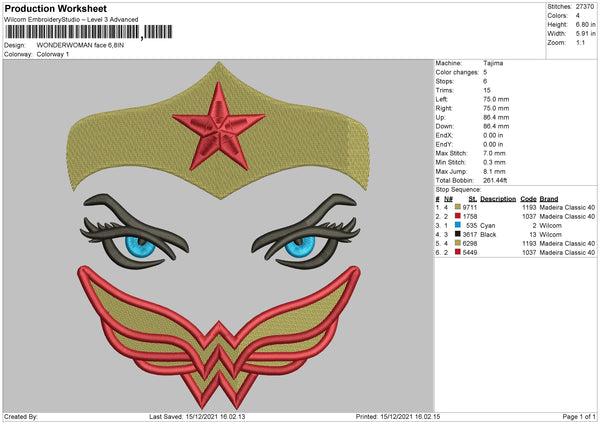Screen dimensions: 600x424
Task: Click the Wilcom brand in the Cyan row
Action: coord(550,226)
